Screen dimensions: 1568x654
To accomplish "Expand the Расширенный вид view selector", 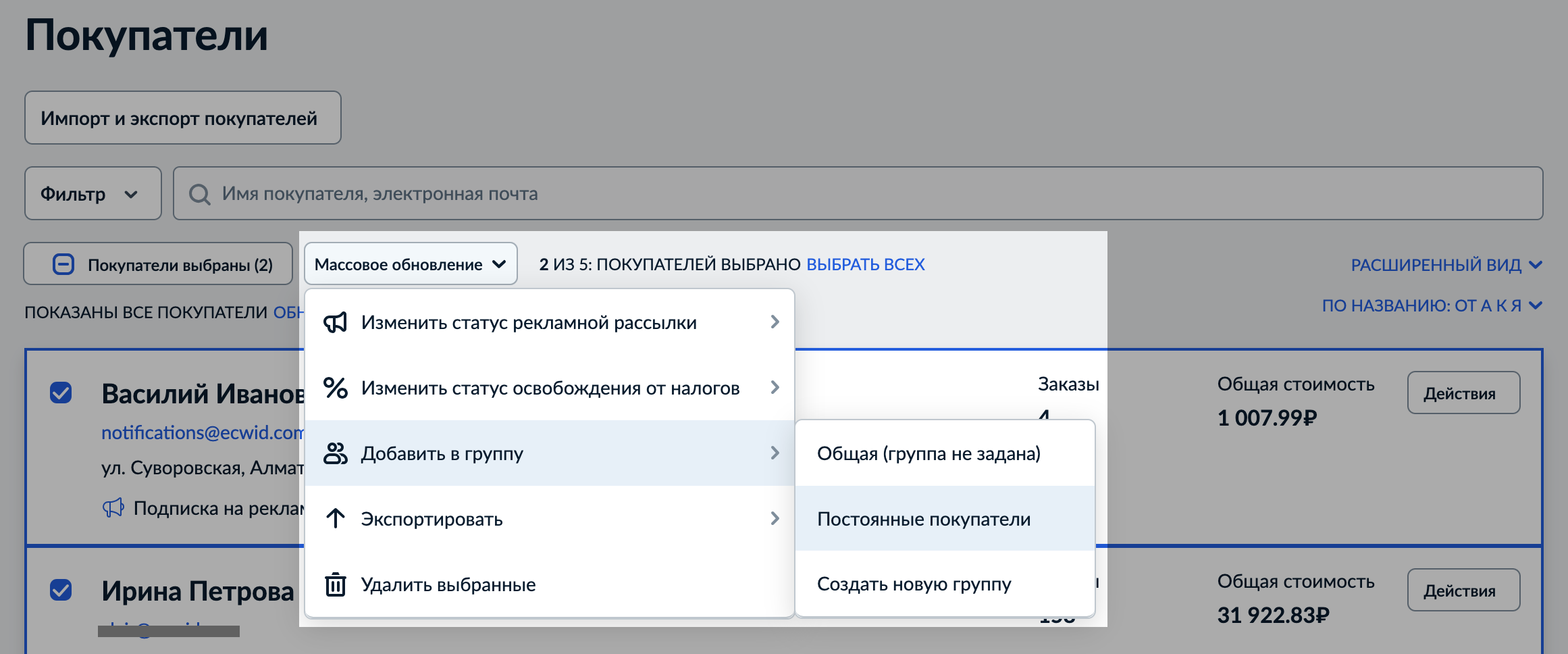I will [1446, 265].
